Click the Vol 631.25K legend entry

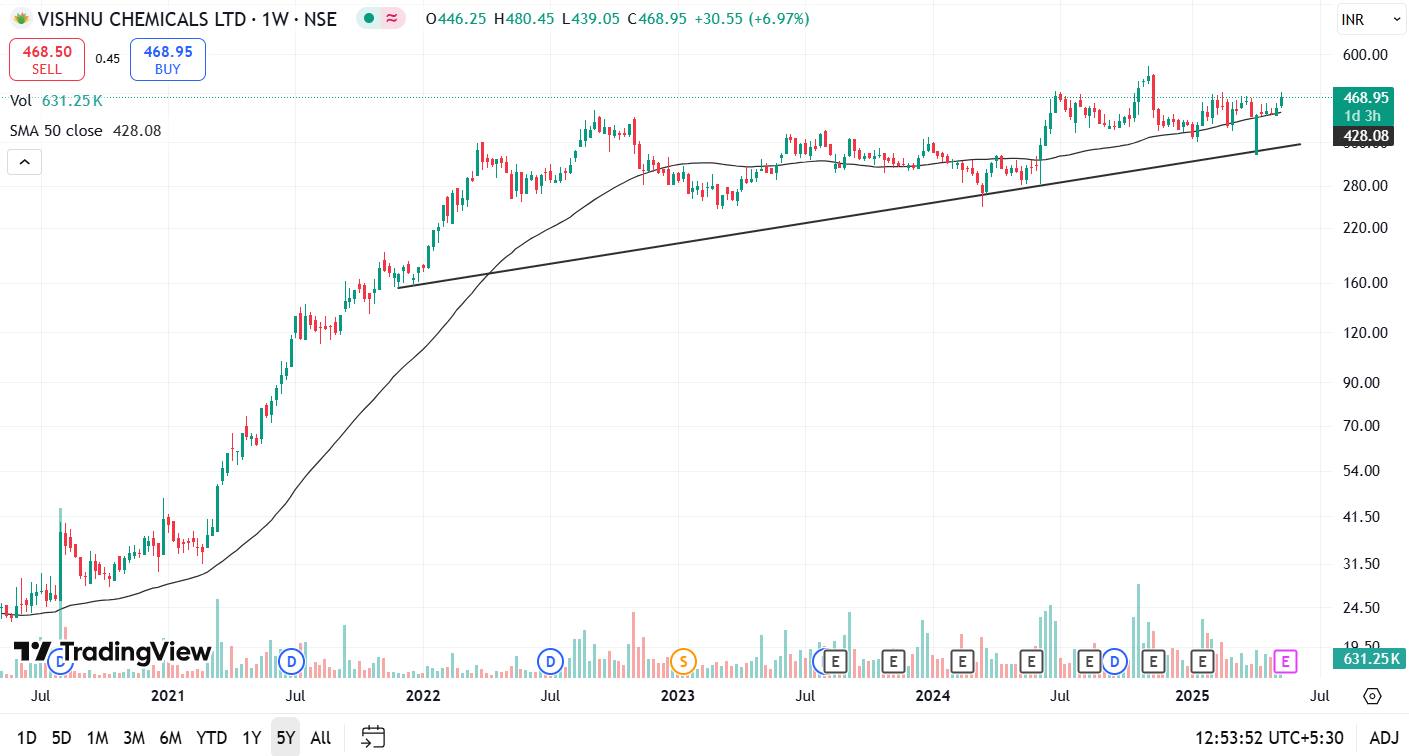click(56, 101)
